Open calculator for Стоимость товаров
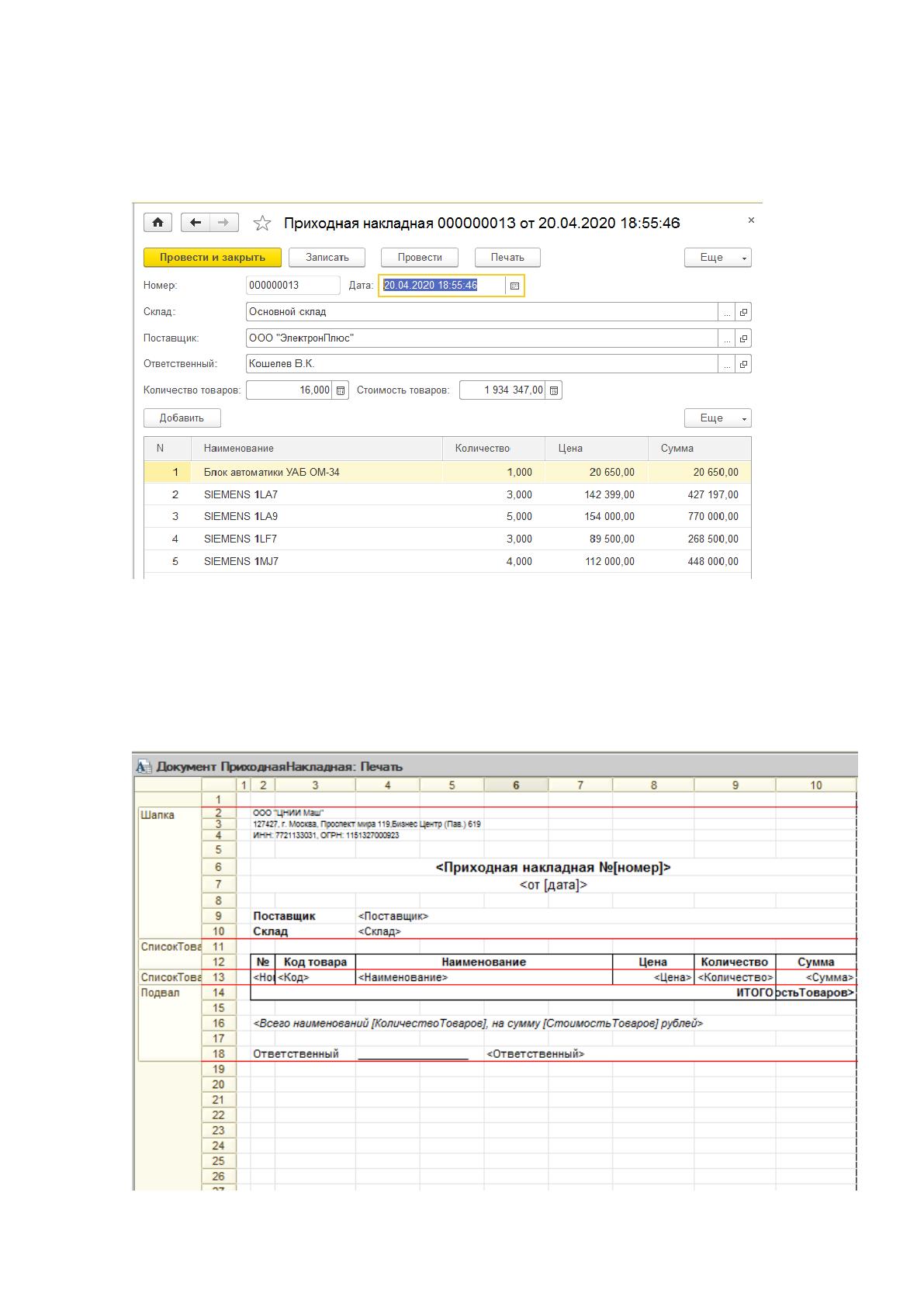This screenshot has height=1307, width=924. [x=554, y=390]
